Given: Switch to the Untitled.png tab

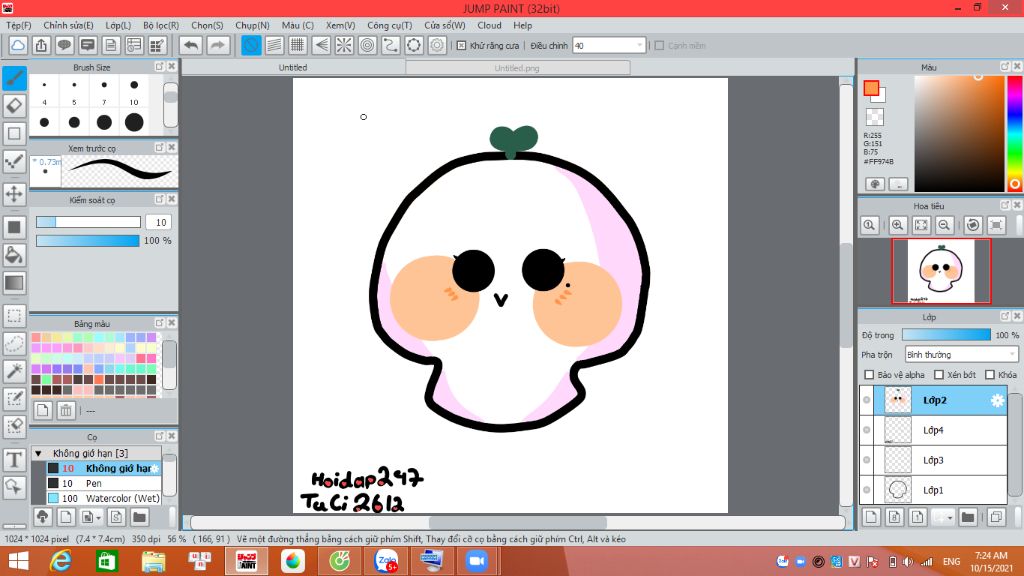Looking at the screenshot, I should (x=517, y=67).
